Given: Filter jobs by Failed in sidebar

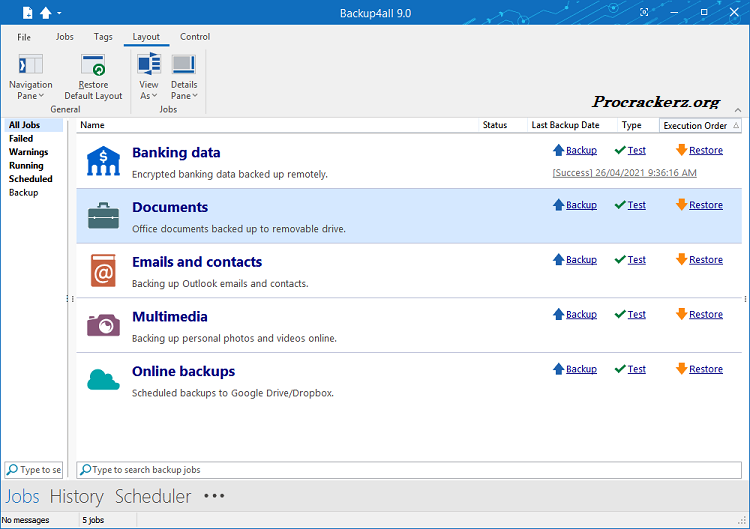Looking at the screenshot, I should click(x=21, y=139).
